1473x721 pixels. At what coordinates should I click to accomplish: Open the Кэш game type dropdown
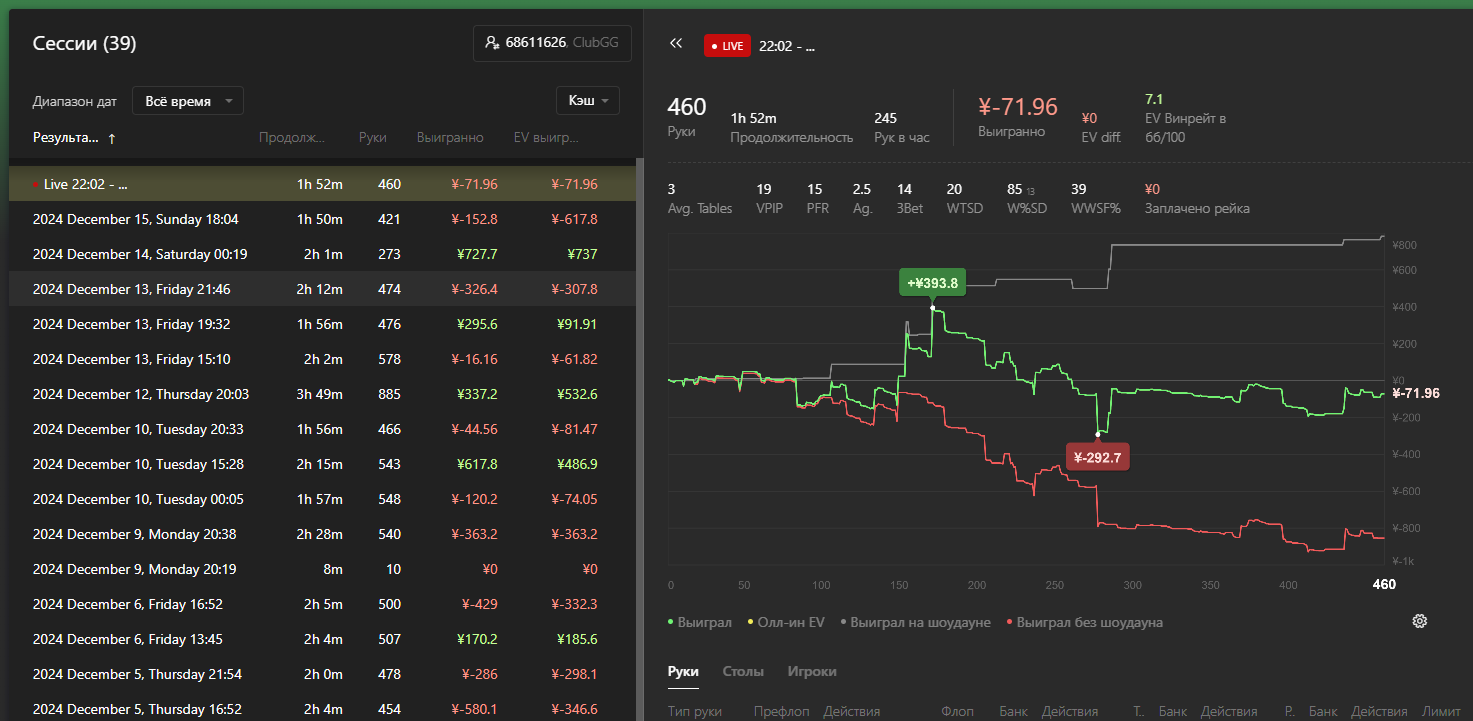588,101
